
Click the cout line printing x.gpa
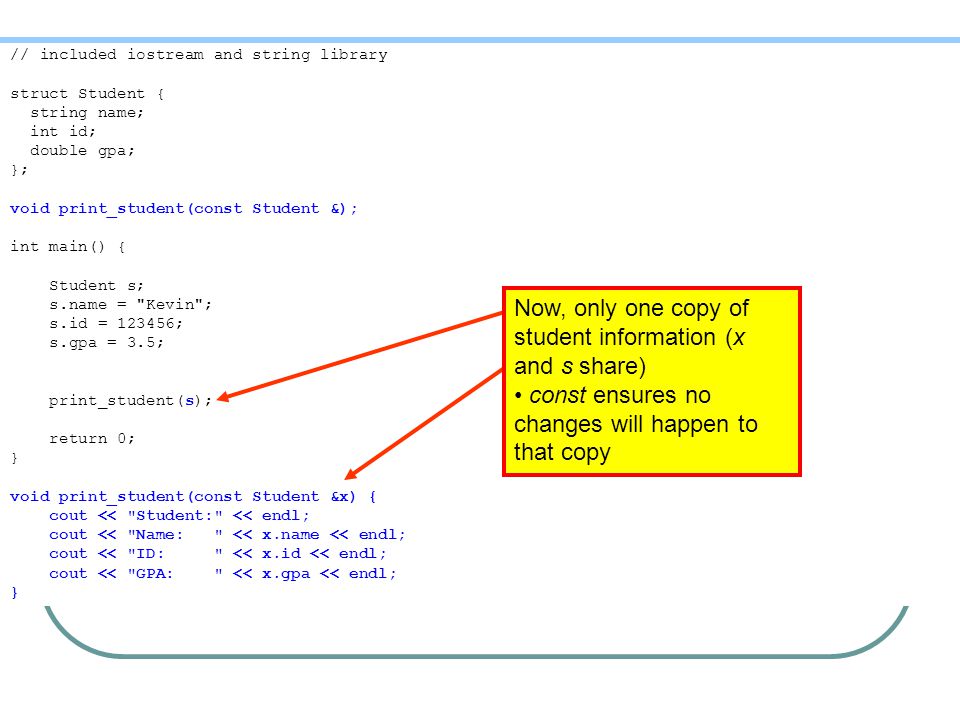[222, 574]
